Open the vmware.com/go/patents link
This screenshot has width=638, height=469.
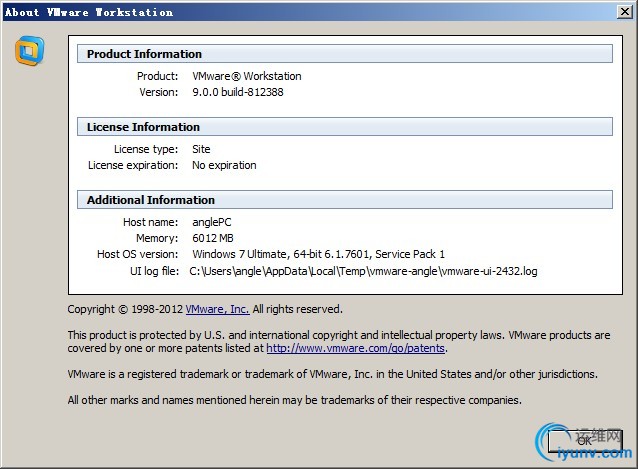pos(356,348)
